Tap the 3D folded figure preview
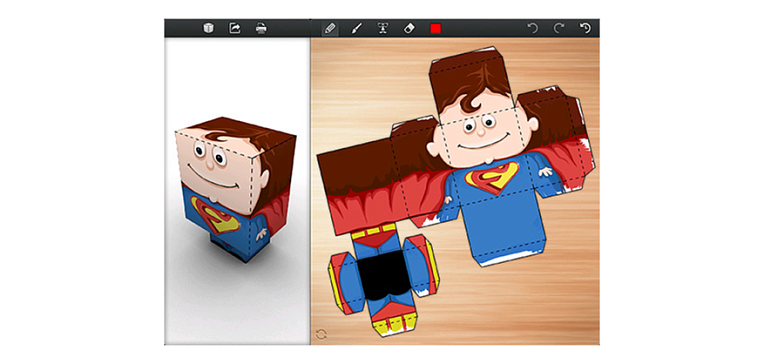 tap(236, 188)
